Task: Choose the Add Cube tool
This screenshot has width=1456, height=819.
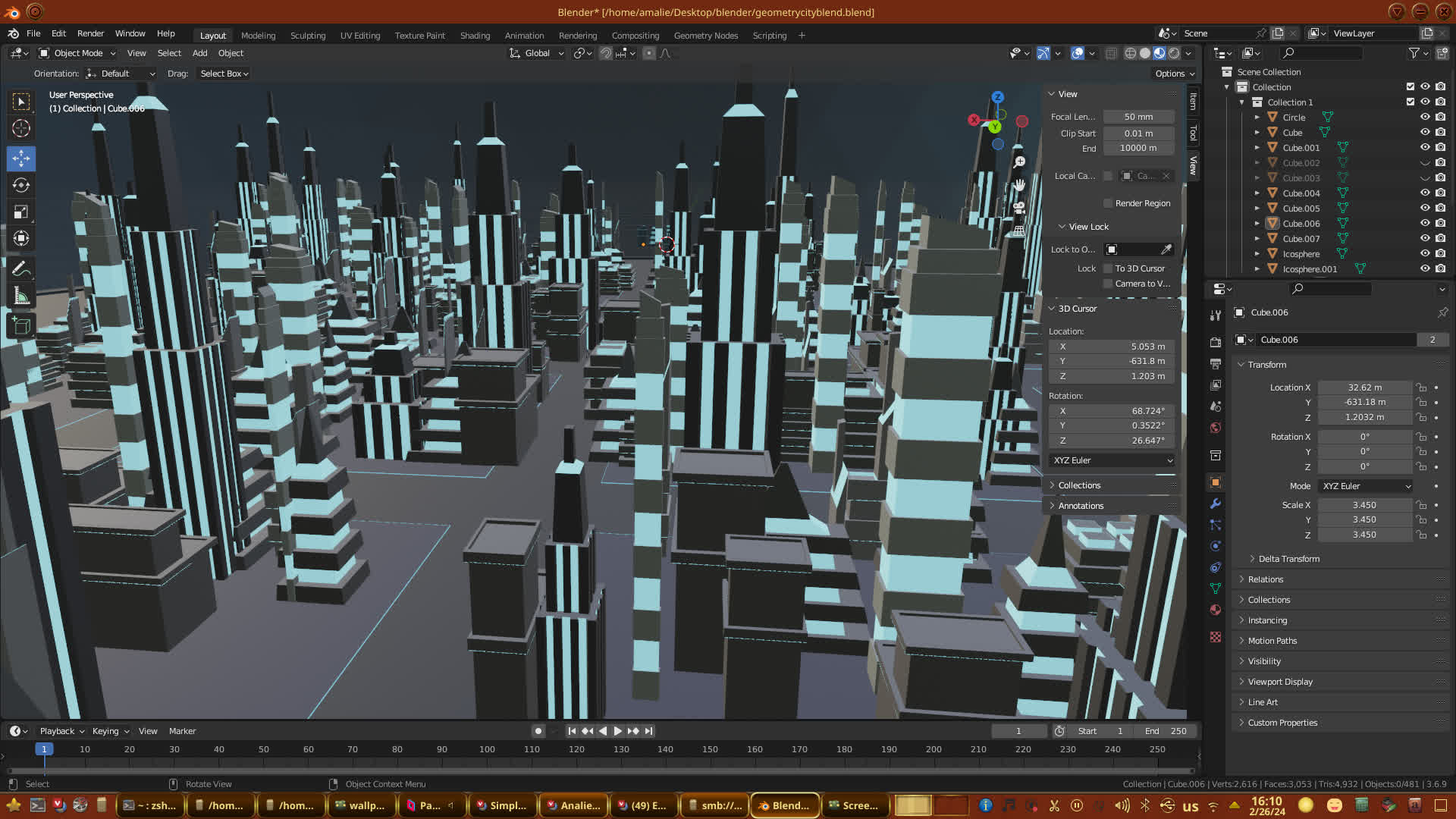Action: point(21,326)
